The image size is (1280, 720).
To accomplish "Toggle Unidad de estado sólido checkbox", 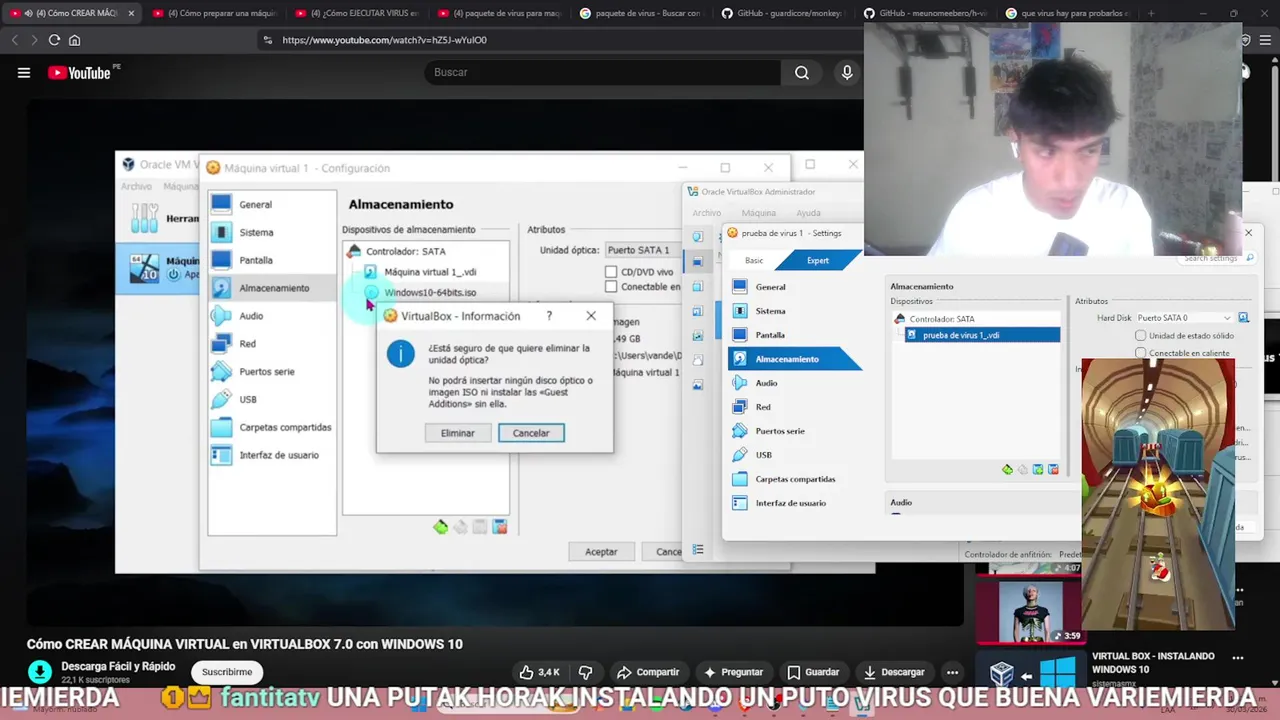I will (x=1140, y=336).
